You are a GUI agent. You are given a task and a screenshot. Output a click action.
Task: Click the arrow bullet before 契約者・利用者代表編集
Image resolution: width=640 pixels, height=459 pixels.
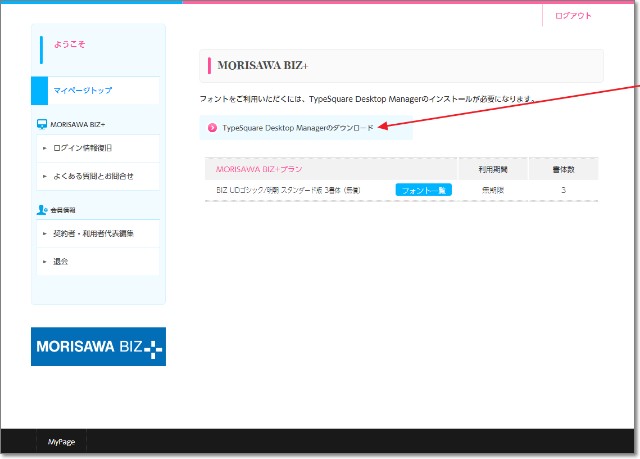coord(45,233)
